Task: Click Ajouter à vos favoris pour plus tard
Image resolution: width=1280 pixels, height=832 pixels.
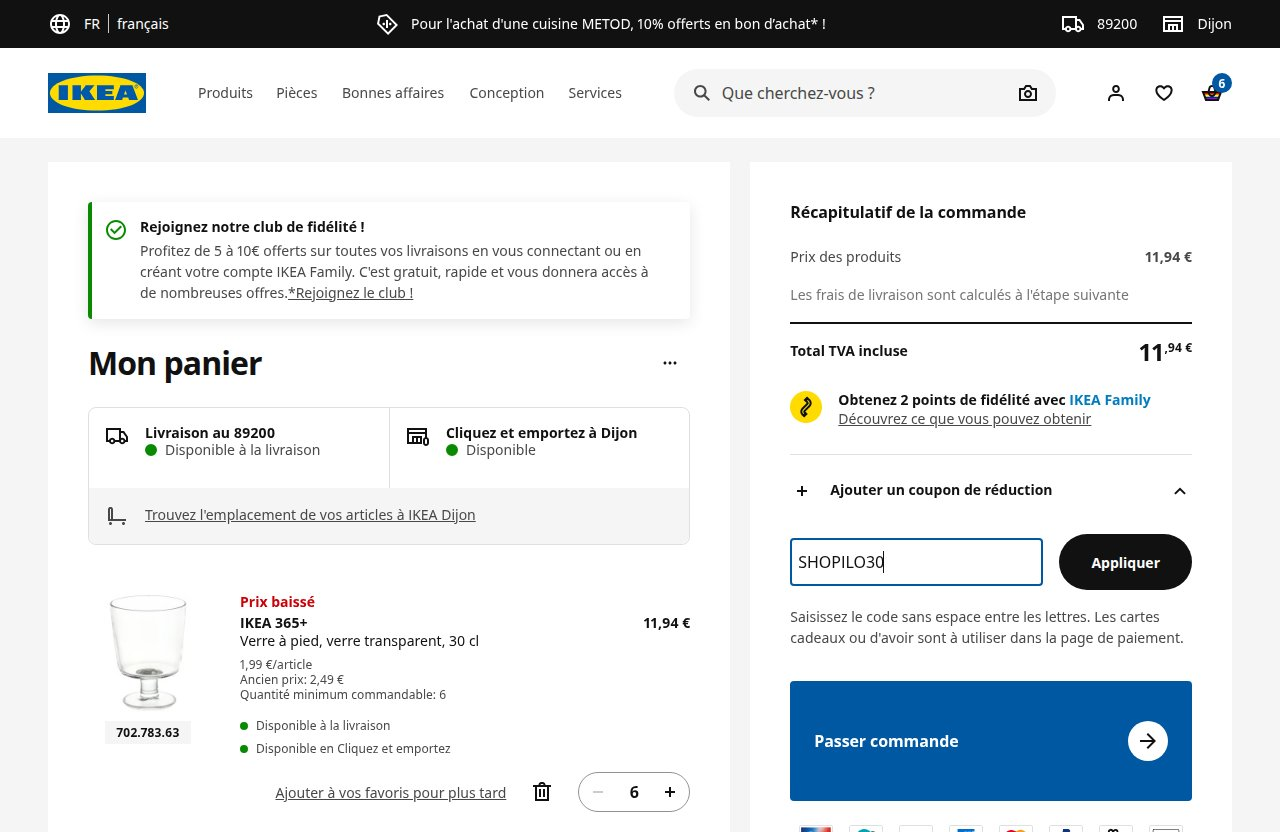Action: [391, 793]
